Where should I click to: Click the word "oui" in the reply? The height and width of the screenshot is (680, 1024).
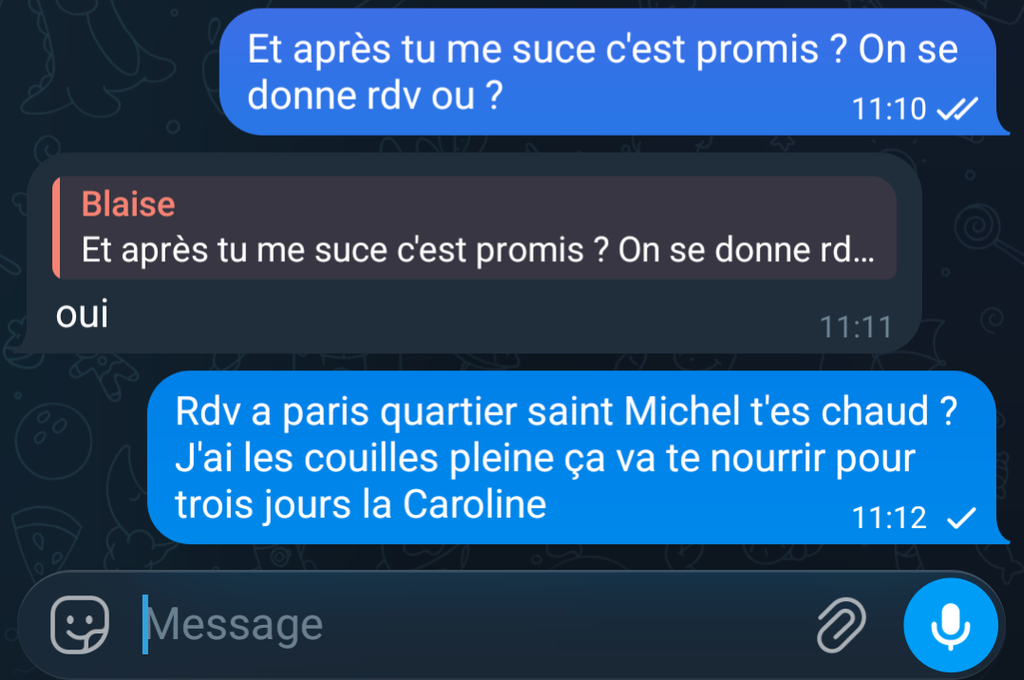click(x=82, y=314)
